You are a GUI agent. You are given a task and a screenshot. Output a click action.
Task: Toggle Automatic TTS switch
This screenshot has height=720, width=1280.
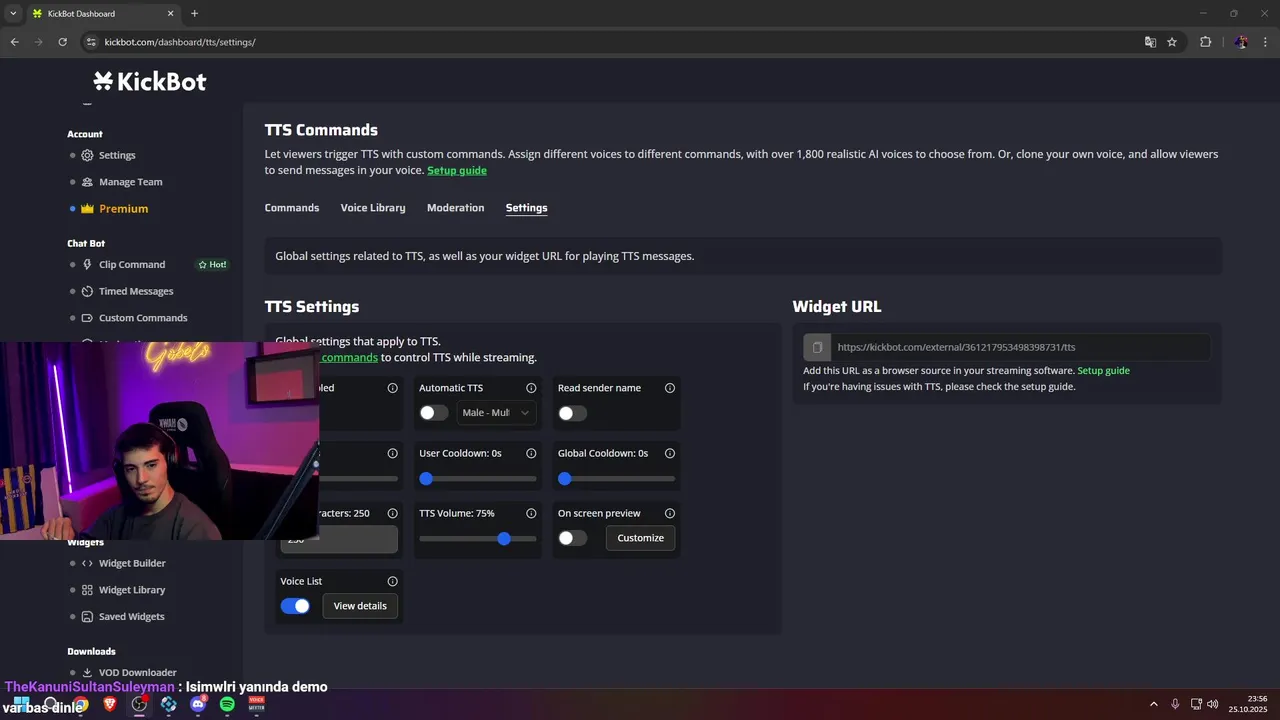pos(434,413)
